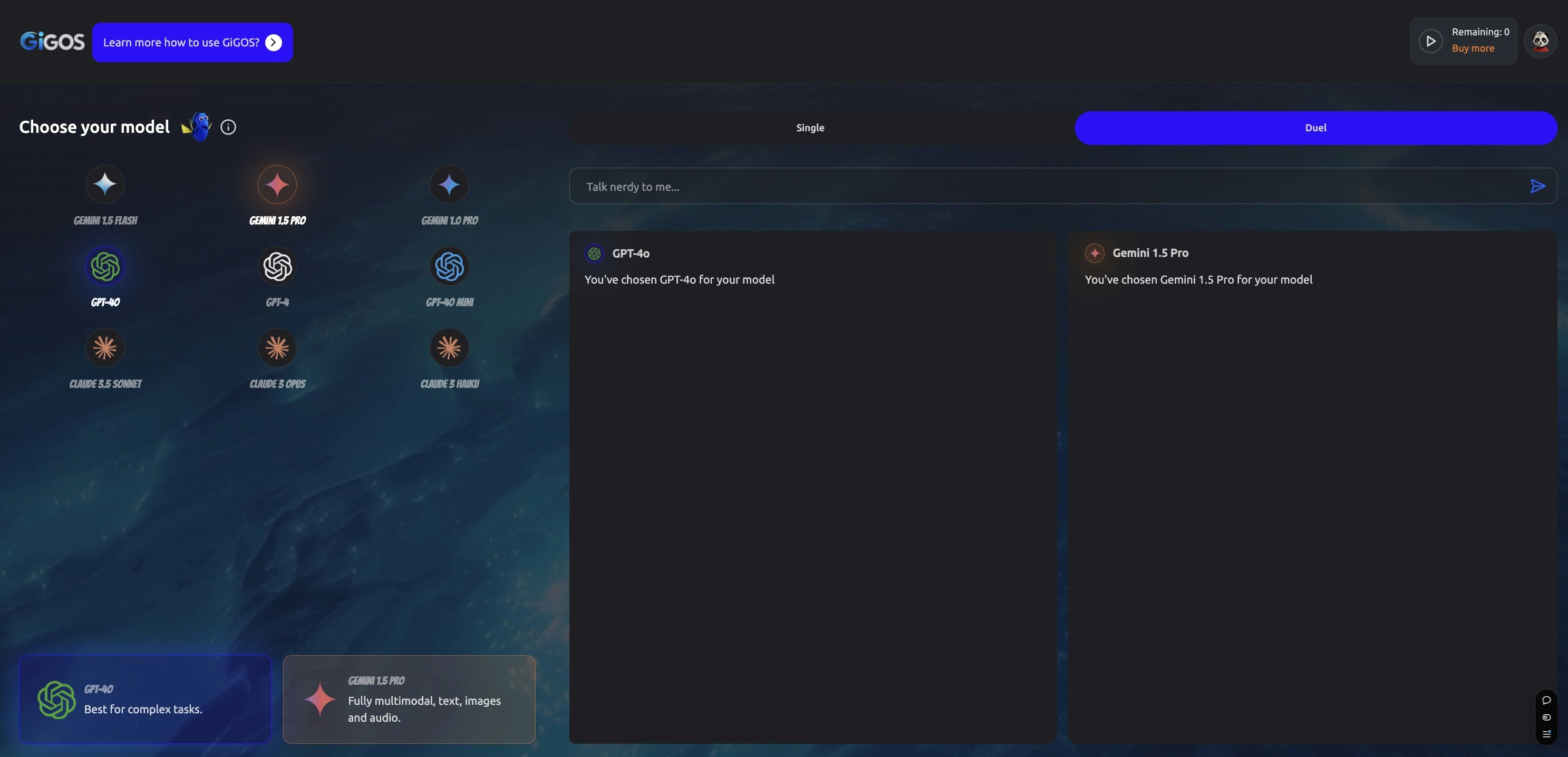The height and width of the screenshot is (757, 1568).
Task: Toggle the eye icon in floating widget
Action: click(1546, 717)
